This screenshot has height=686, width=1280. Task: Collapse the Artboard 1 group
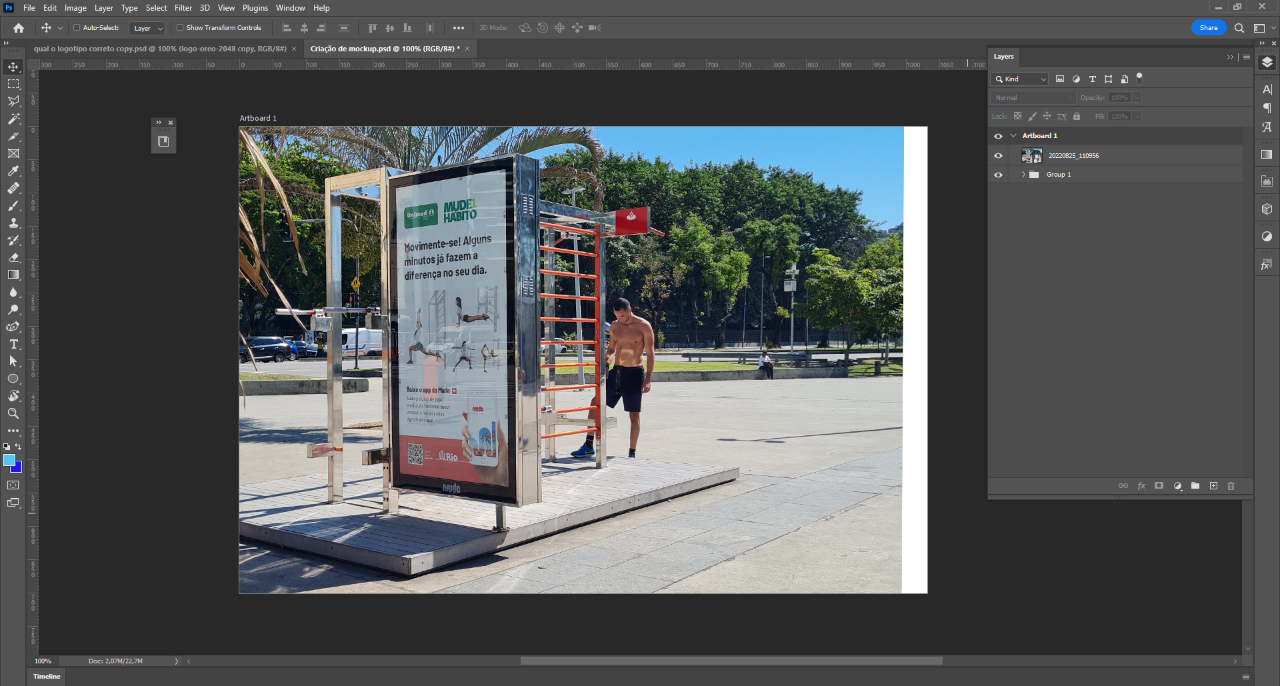pyautogui.click(x=1013, y=136)
